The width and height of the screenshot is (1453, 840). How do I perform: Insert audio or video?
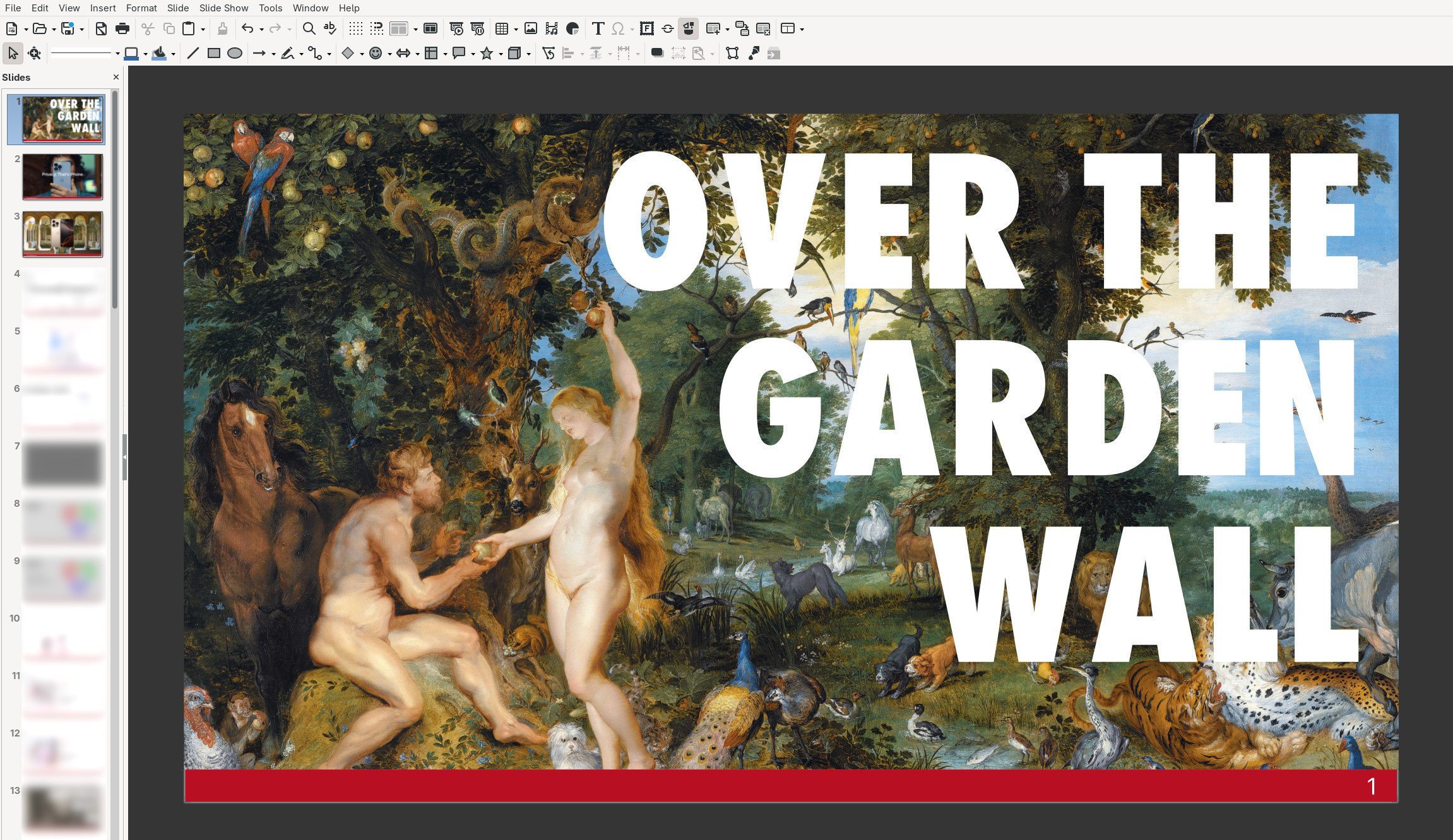click(552, 28)
